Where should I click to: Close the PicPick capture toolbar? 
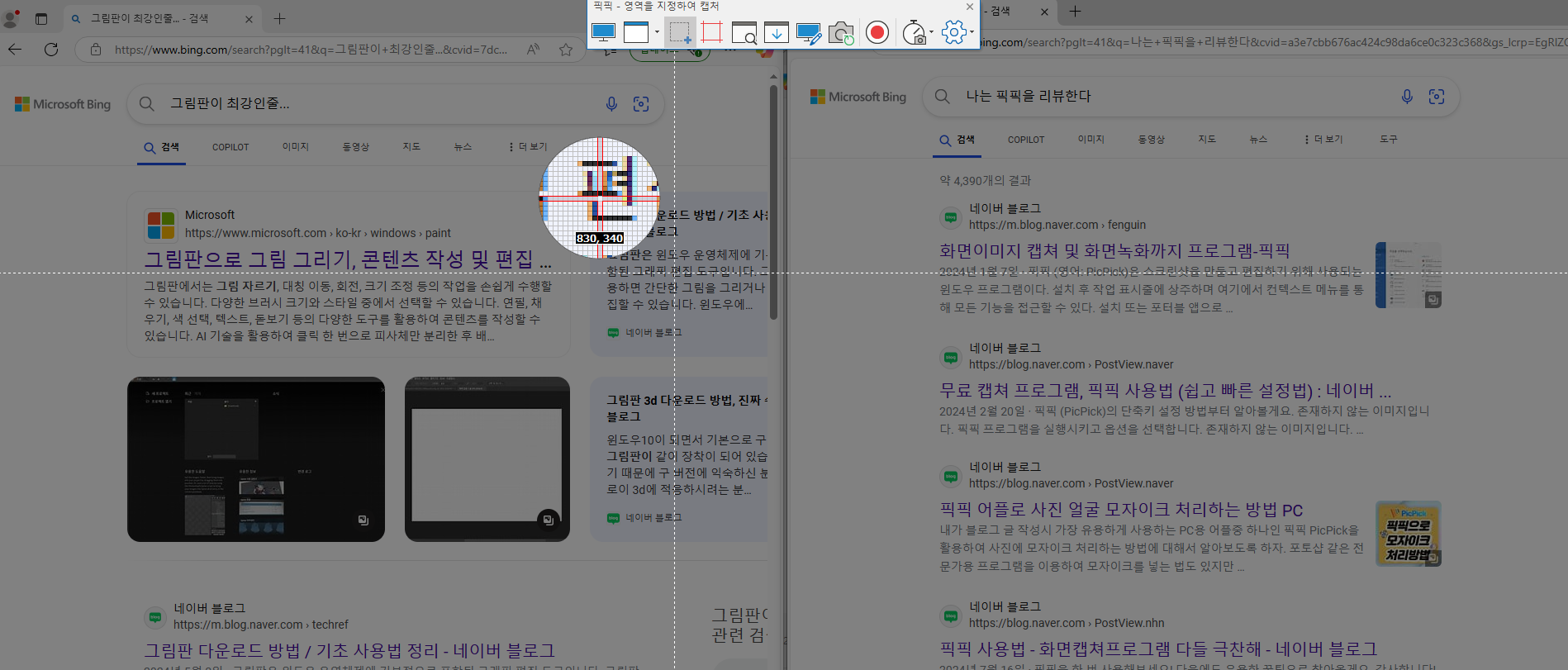tap(970, 7)
